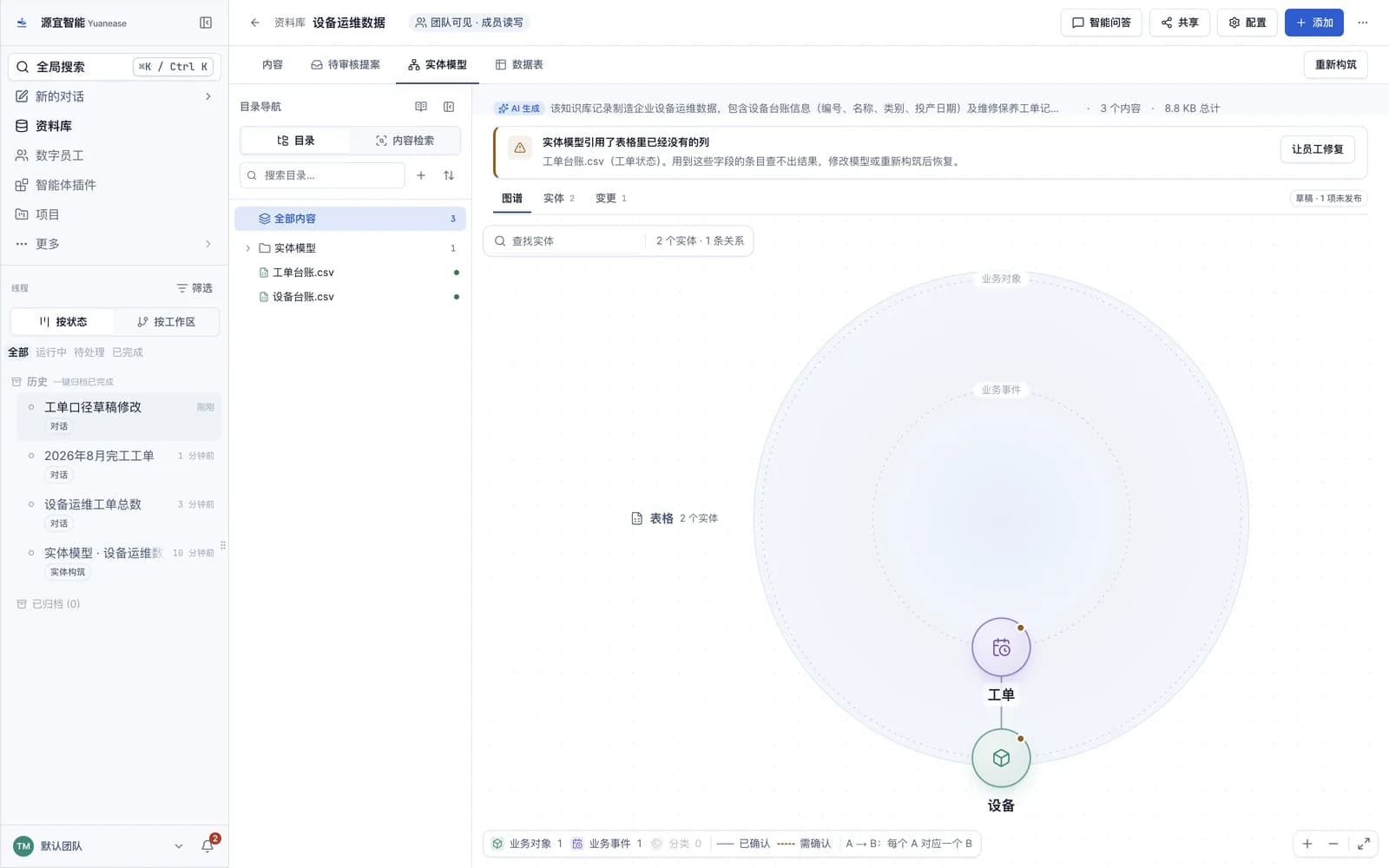Sort the directory list

(449, 175)
